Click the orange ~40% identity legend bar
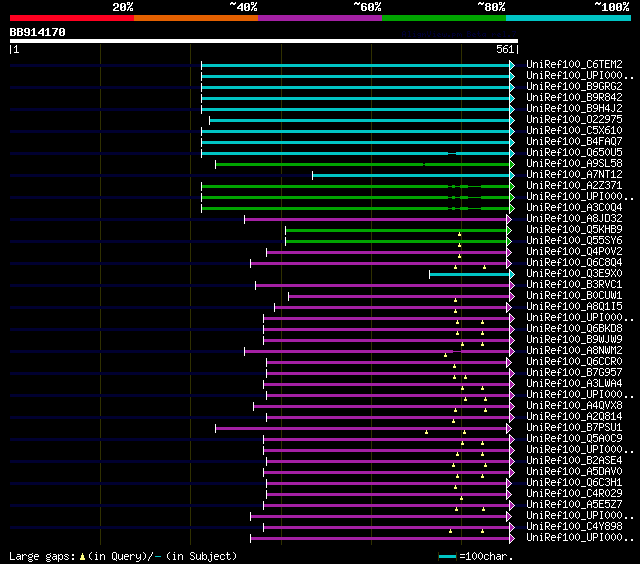This screenshot has width=640, height=564. (x=196, y=18)
